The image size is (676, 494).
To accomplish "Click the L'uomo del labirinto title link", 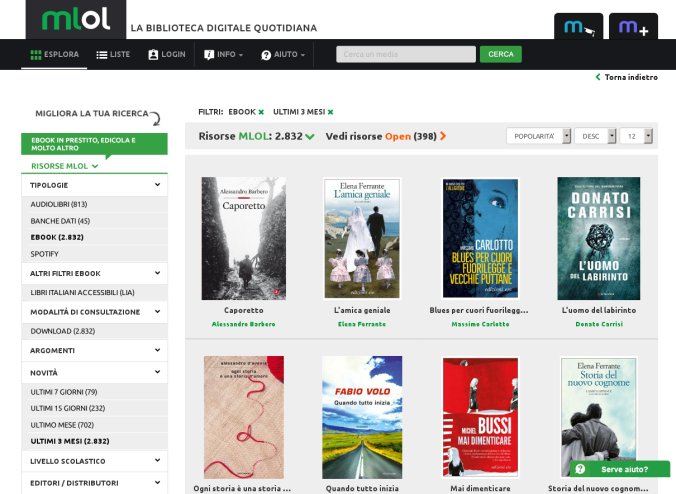I will (x=599, y=310).
